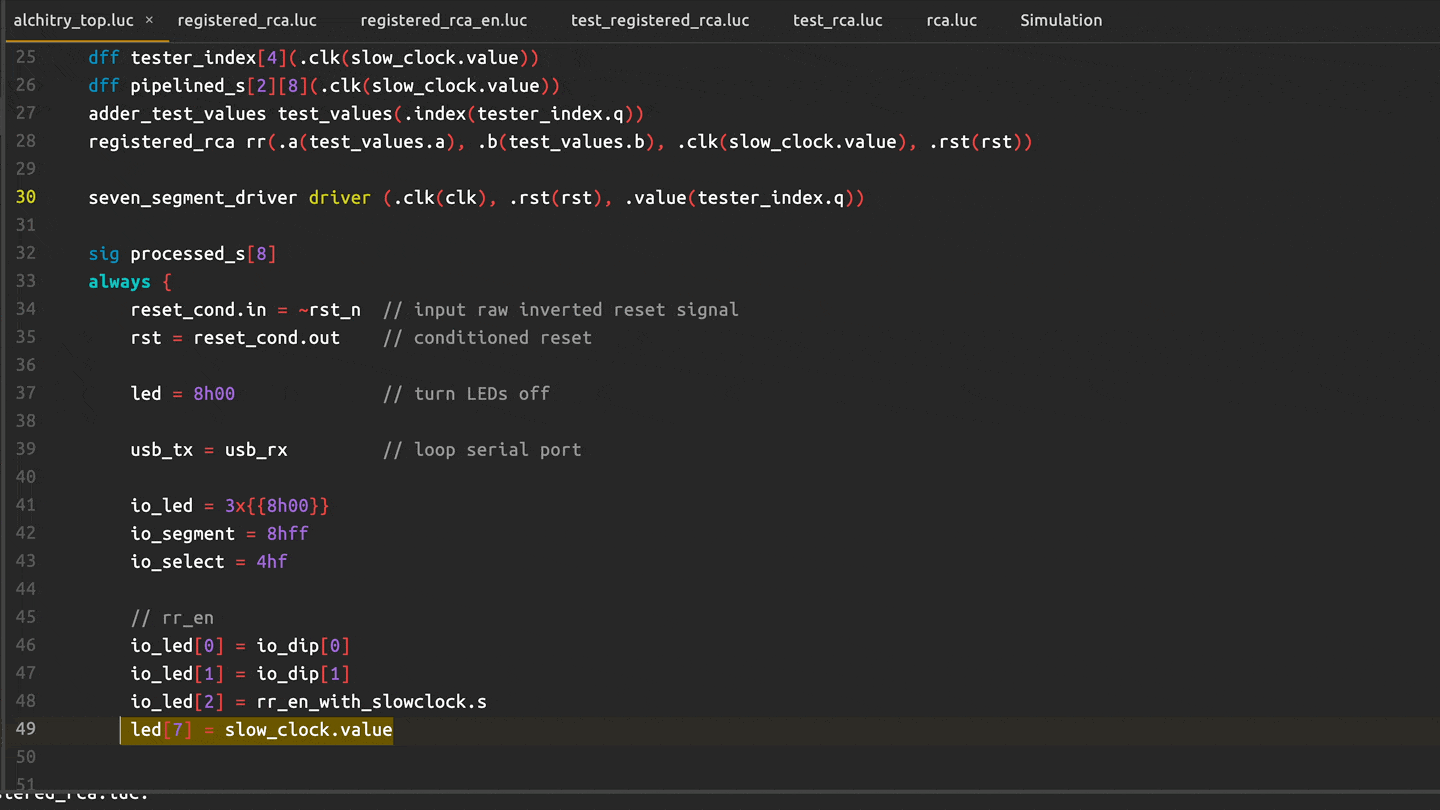Click the yellow 'driver' instance name
The width and height of the screenshot is (1440, 810).
[339, 198]
